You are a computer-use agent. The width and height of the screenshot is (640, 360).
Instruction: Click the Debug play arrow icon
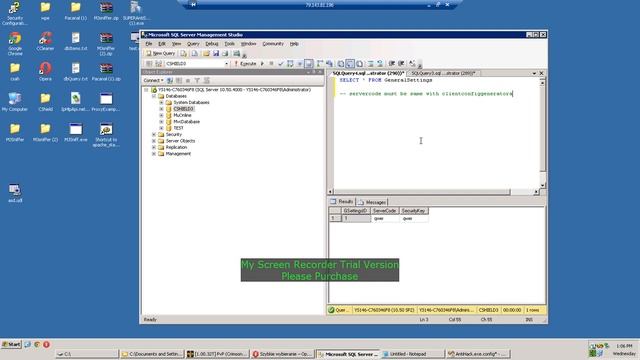click(262, 64)
